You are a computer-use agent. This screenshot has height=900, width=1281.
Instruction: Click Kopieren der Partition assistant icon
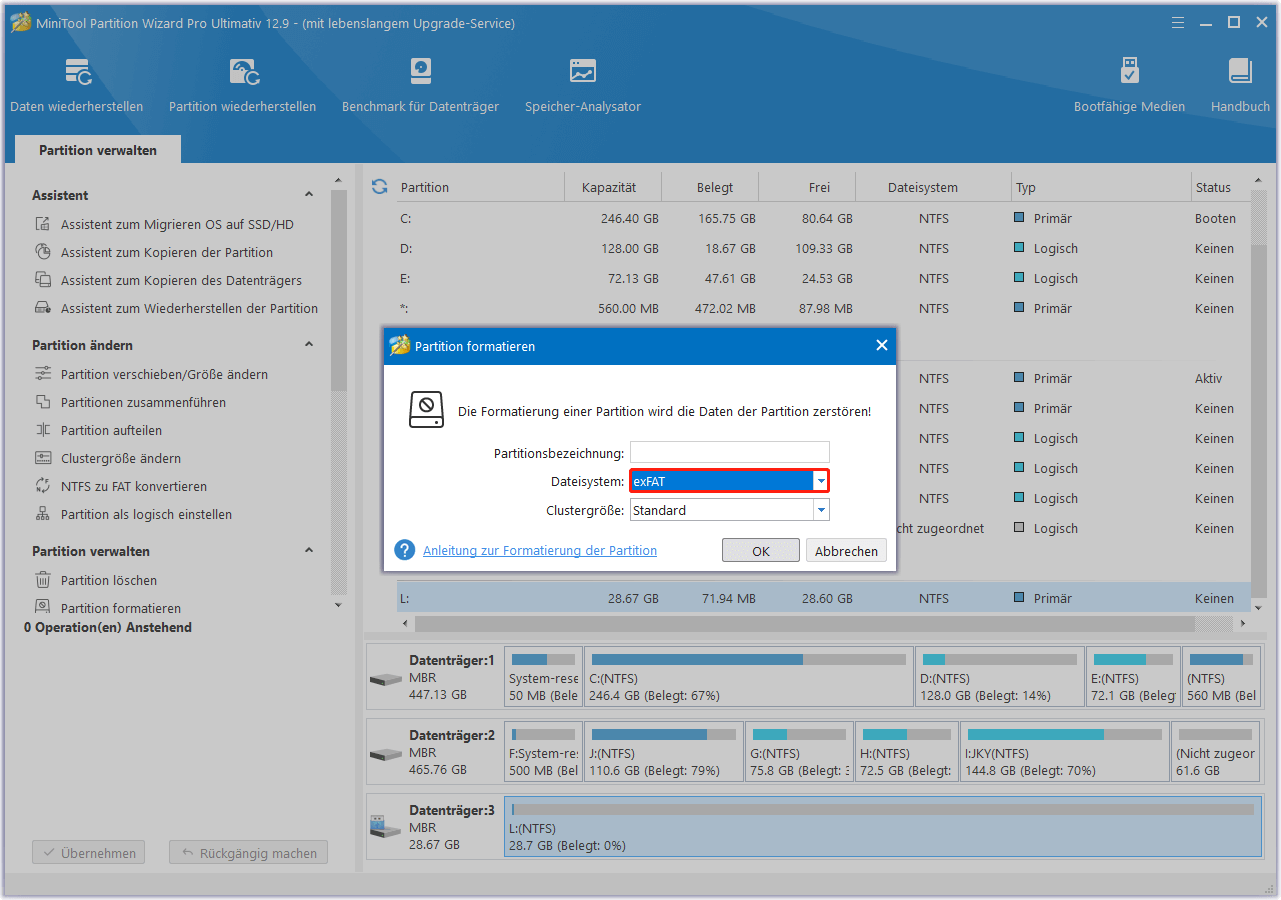click(43, 252)
